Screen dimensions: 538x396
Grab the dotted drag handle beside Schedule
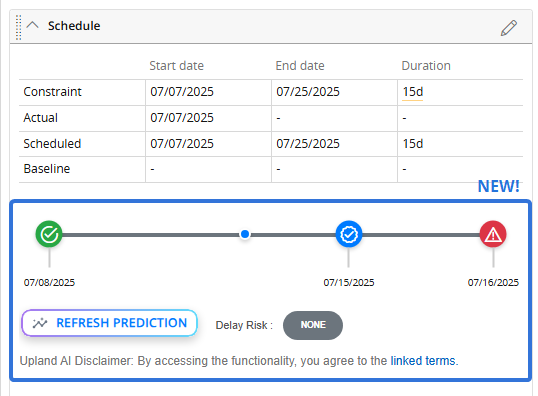click(19, 27)
